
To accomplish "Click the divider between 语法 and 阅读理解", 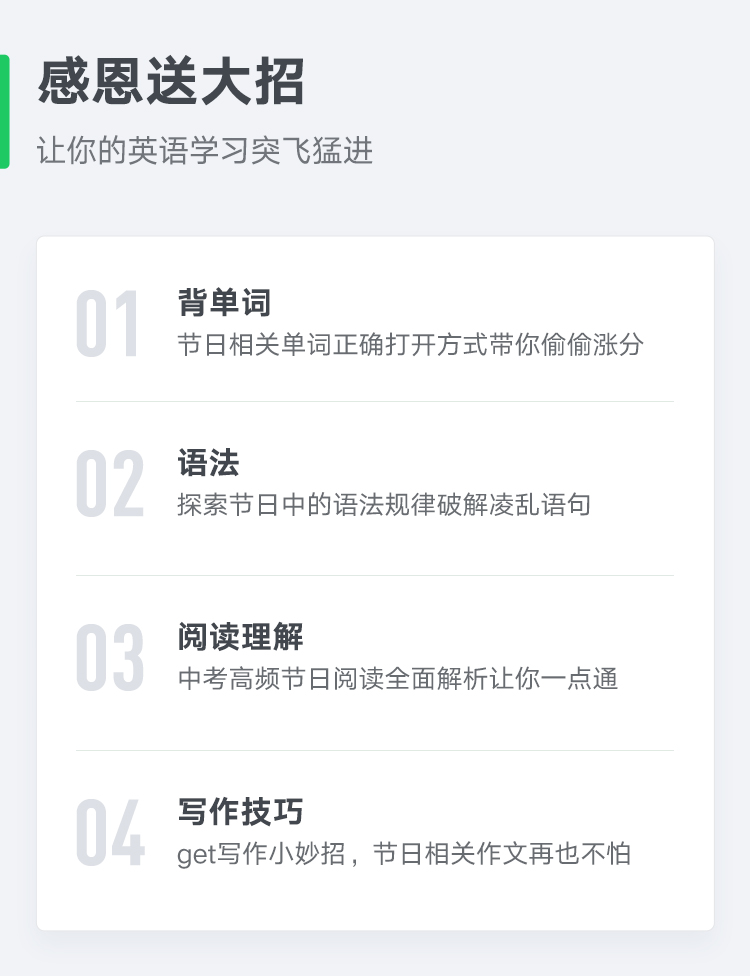I will 375,575.
